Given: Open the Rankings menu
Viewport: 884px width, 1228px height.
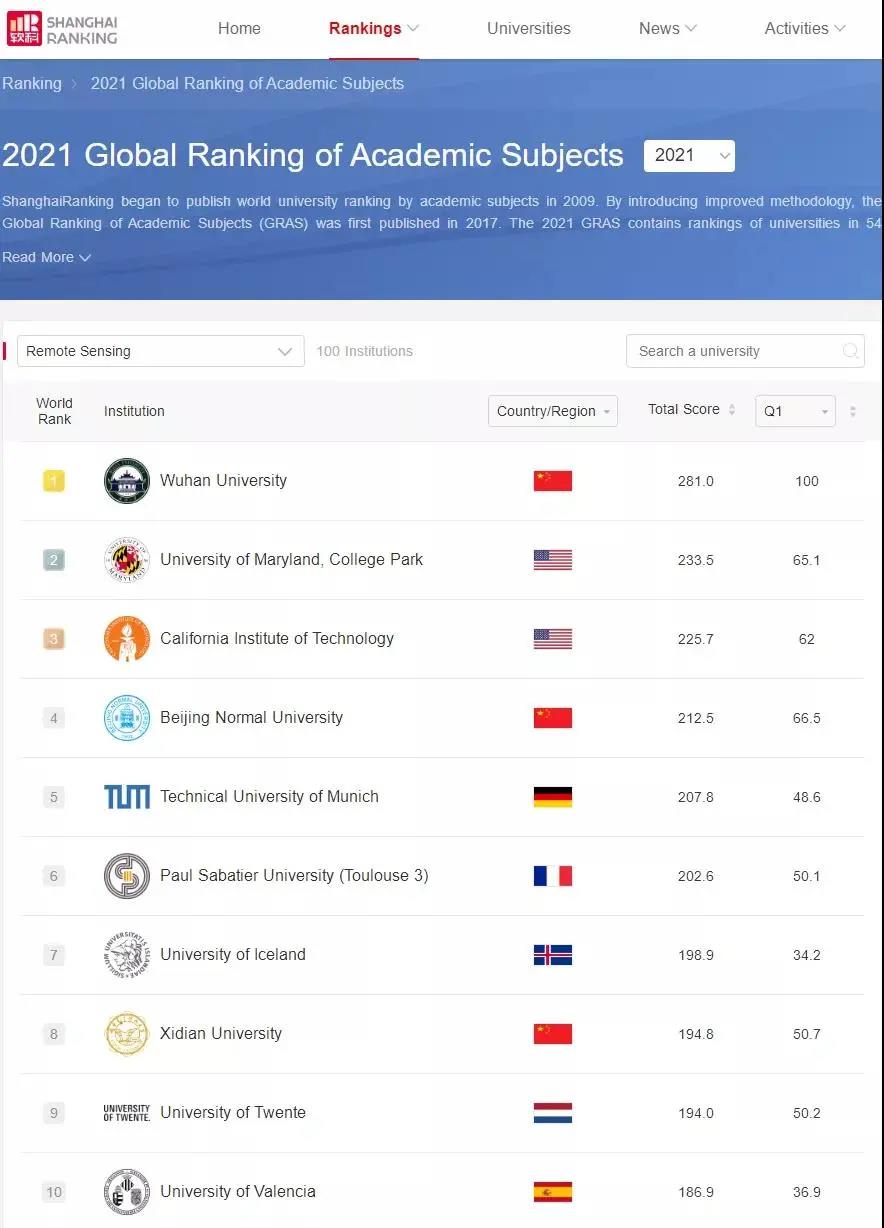Looking at the screenshot, I should coord(374,28).
